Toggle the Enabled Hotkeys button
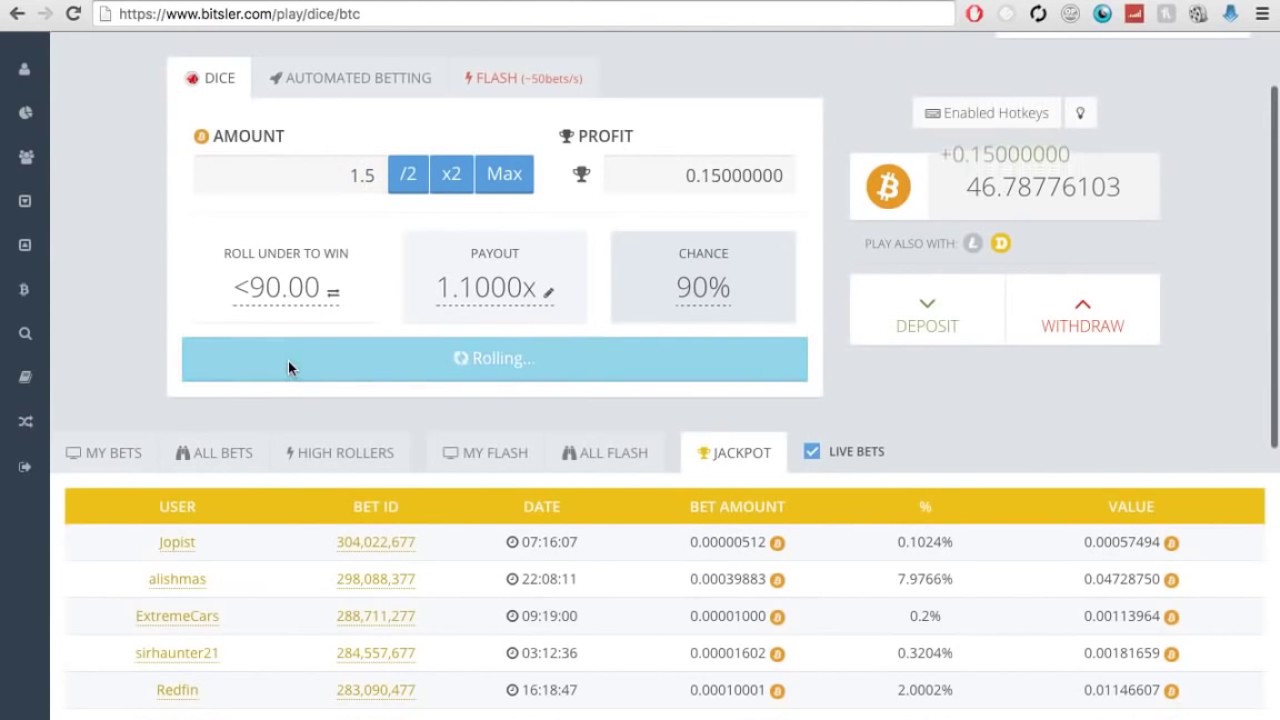Screen dimensions: 1280x720 987,113
